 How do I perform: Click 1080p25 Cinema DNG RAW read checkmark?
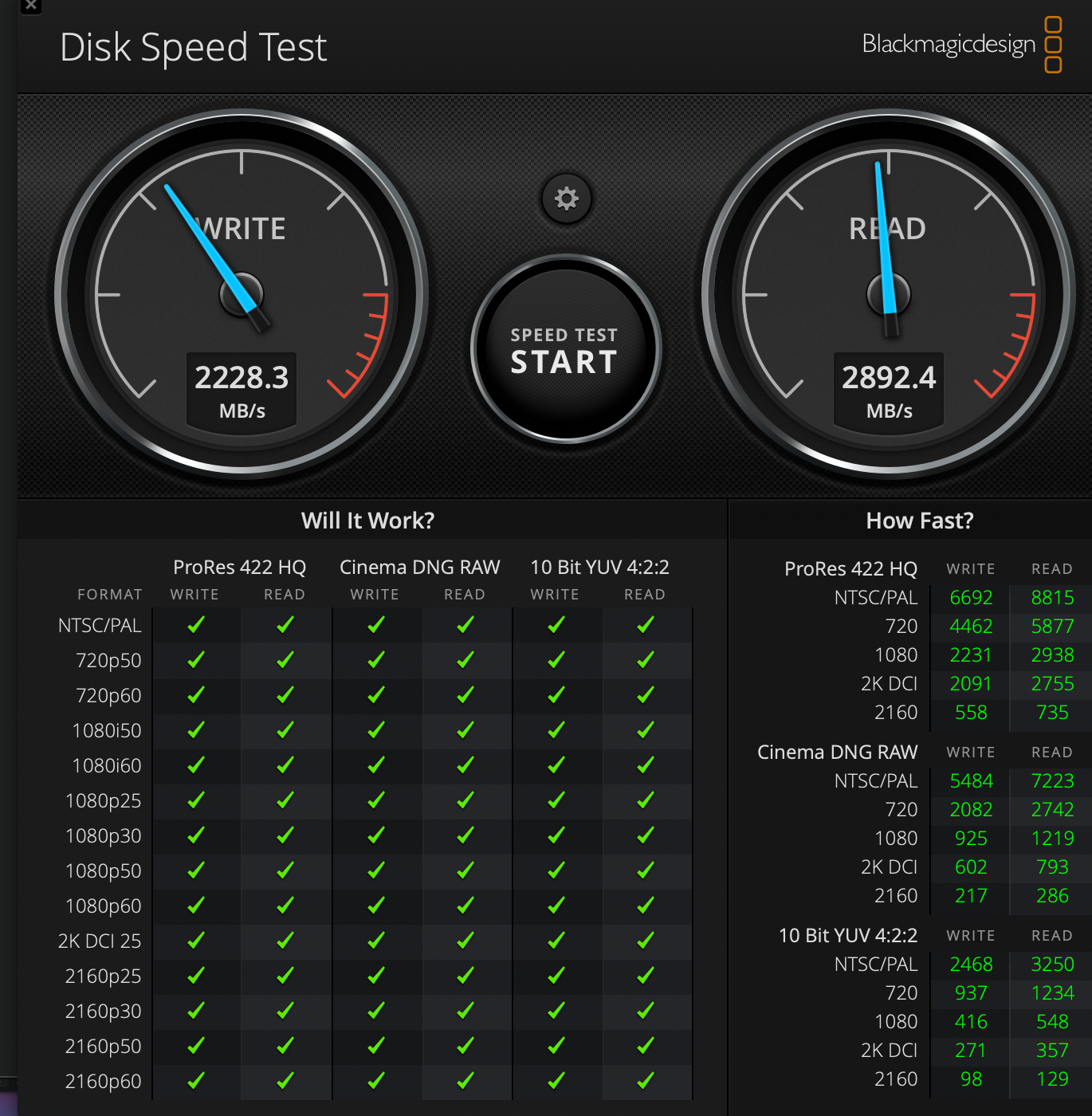(x=465, y=800)
